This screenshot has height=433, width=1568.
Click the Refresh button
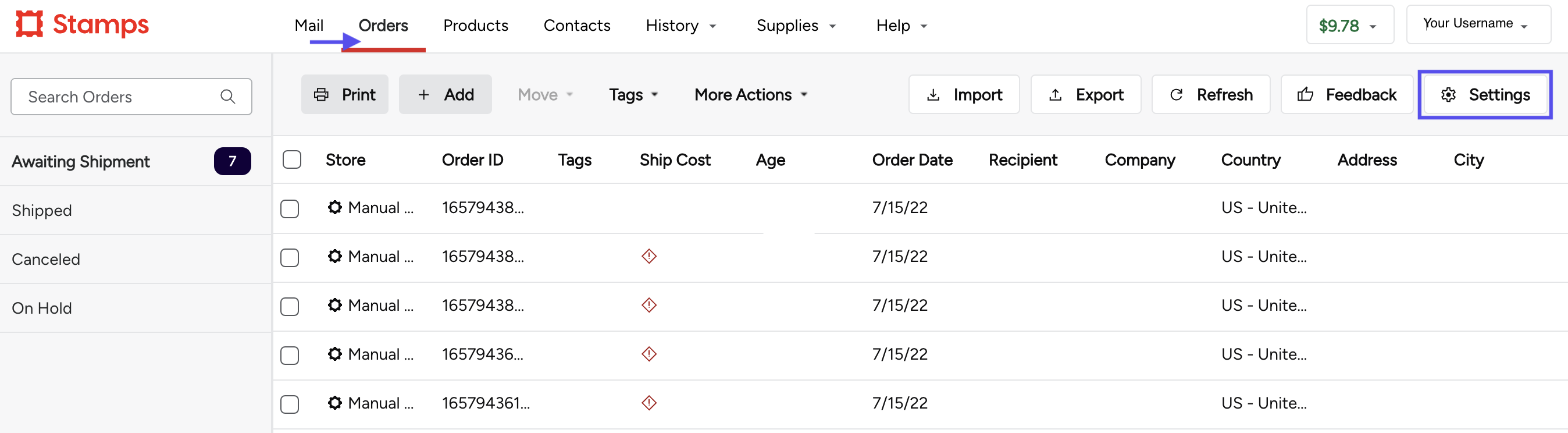point(1211,94)
